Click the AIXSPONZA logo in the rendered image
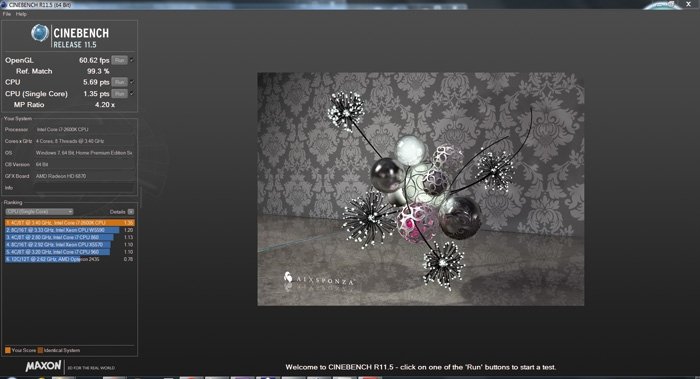This screenshot has height=379, width=700. tap(319, 279)
